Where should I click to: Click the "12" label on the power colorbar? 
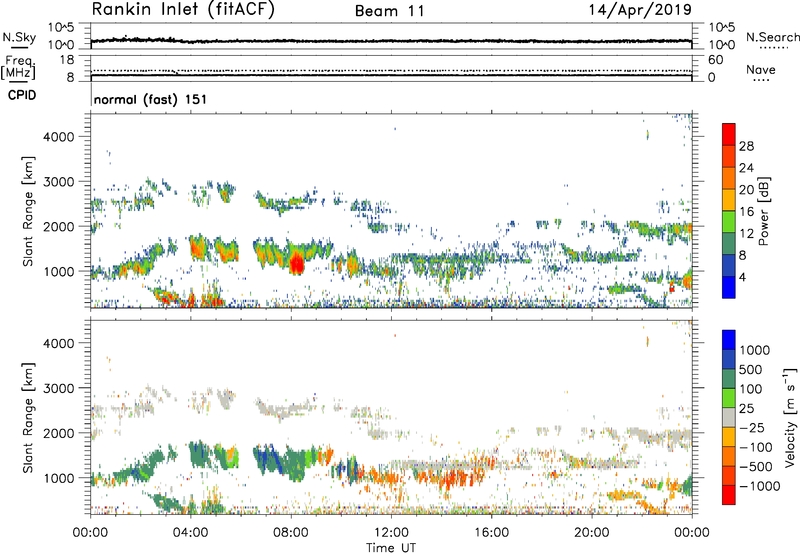pyautogui.click(x=746, y=234)
